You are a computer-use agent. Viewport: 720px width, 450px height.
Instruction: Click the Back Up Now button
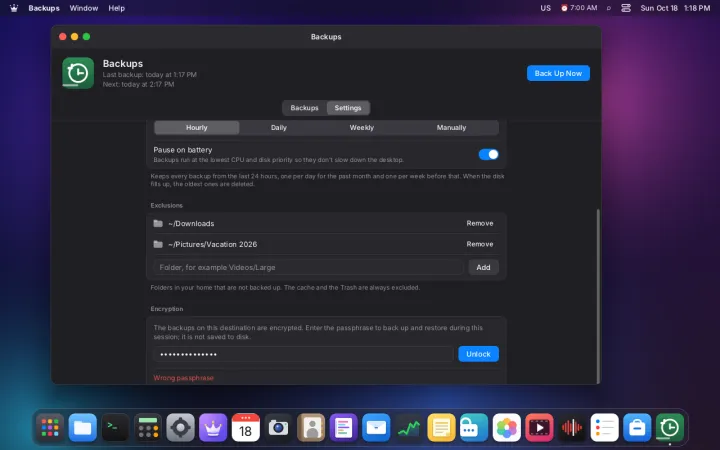pyautogui.click(x=558, y=73)
